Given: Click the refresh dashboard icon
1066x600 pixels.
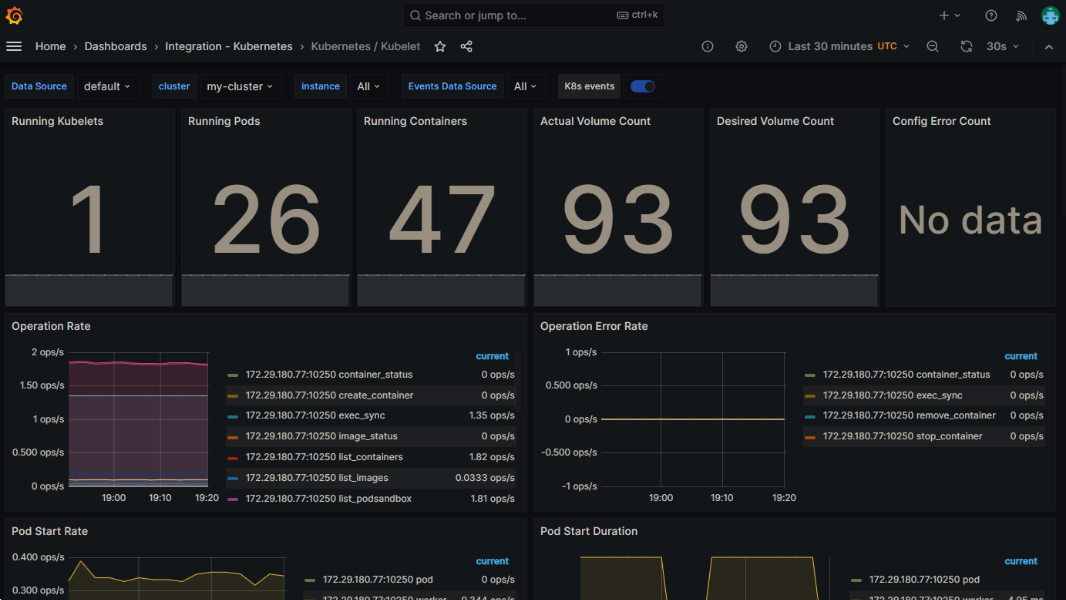Looking at the screenshot, I should [966, 46].
